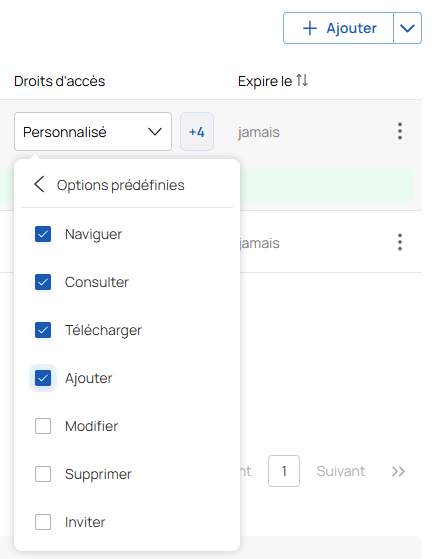Open the Ajouter split-button dropdown arrow
This screenshot has height=559, width=432.
pos(407,28)
